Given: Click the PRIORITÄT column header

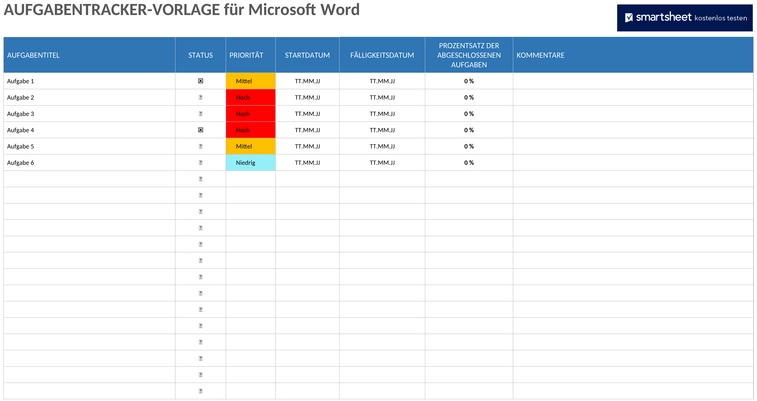Looking at the screenshot, I should [x=251, y=55].
